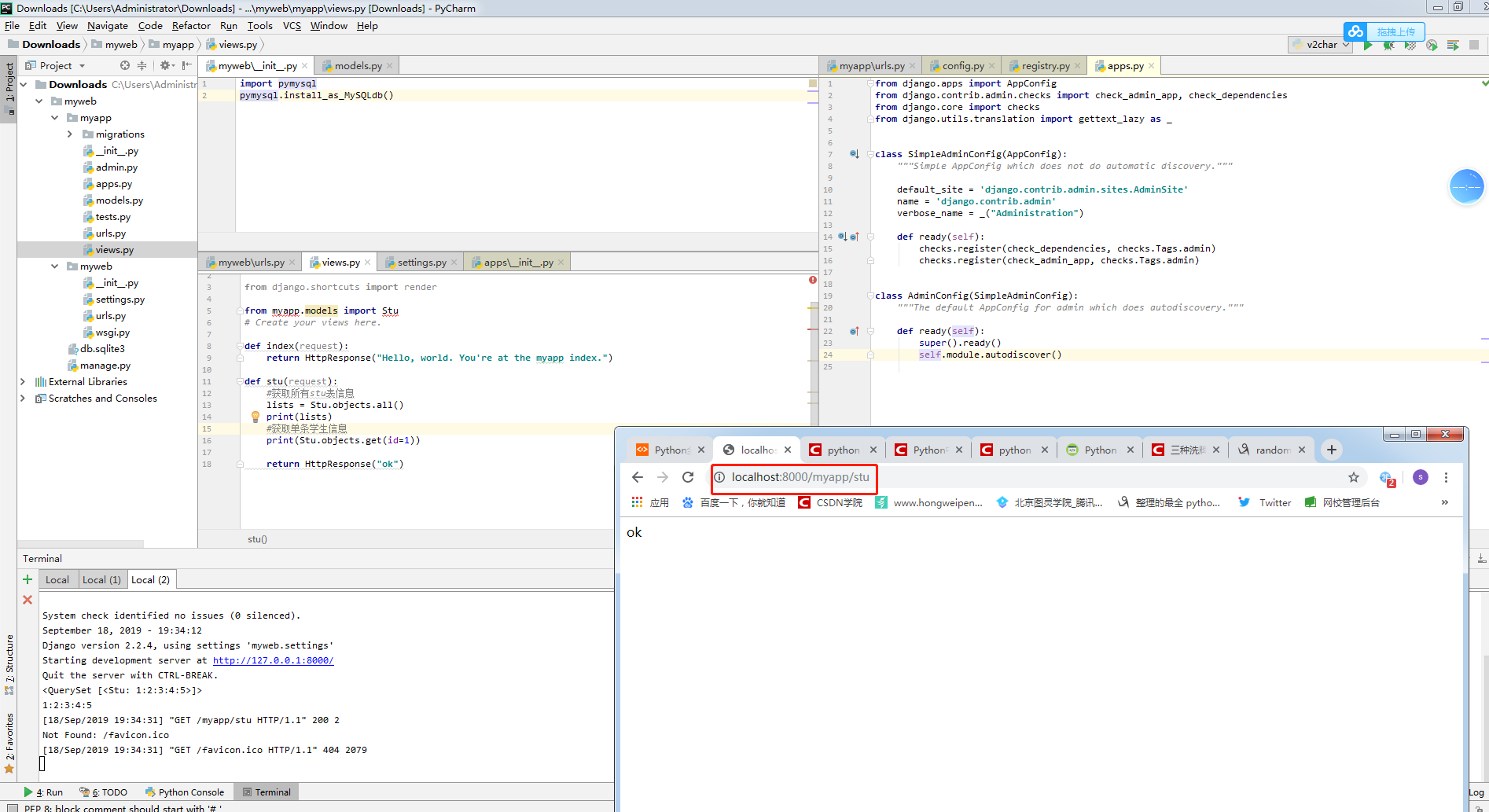Open the Navigate menu

108,25
